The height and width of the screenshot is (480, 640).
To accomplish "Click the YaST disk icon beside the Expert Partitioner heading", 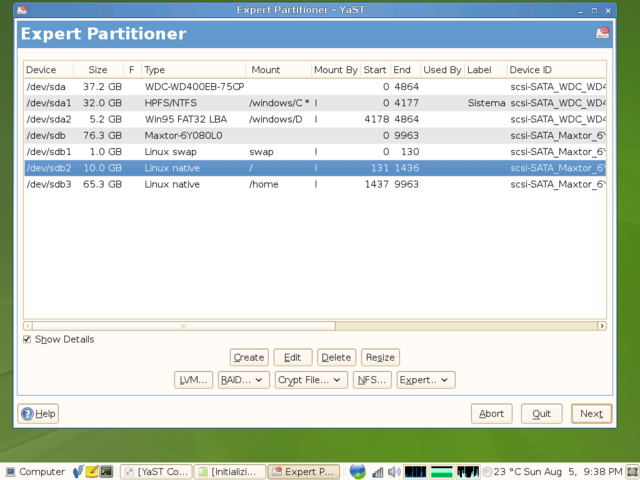I will 603,33.
